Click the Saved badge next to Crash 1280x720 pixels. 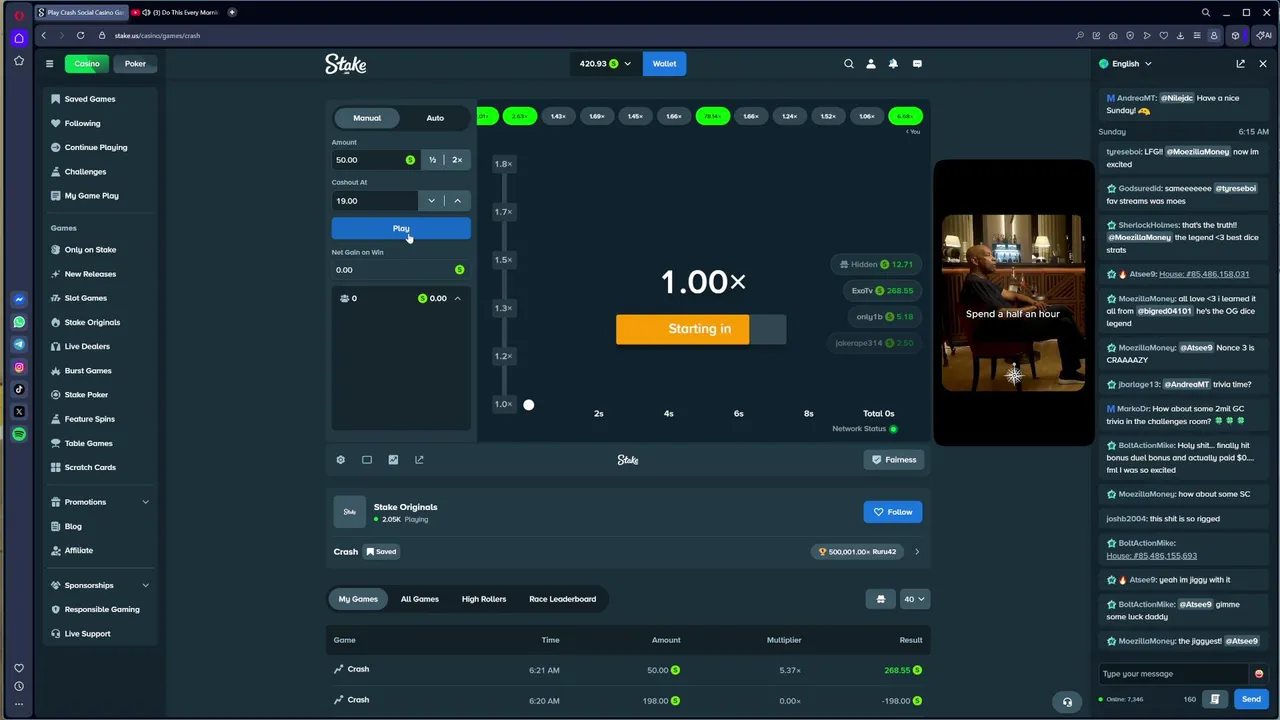(x=381, y=552)
